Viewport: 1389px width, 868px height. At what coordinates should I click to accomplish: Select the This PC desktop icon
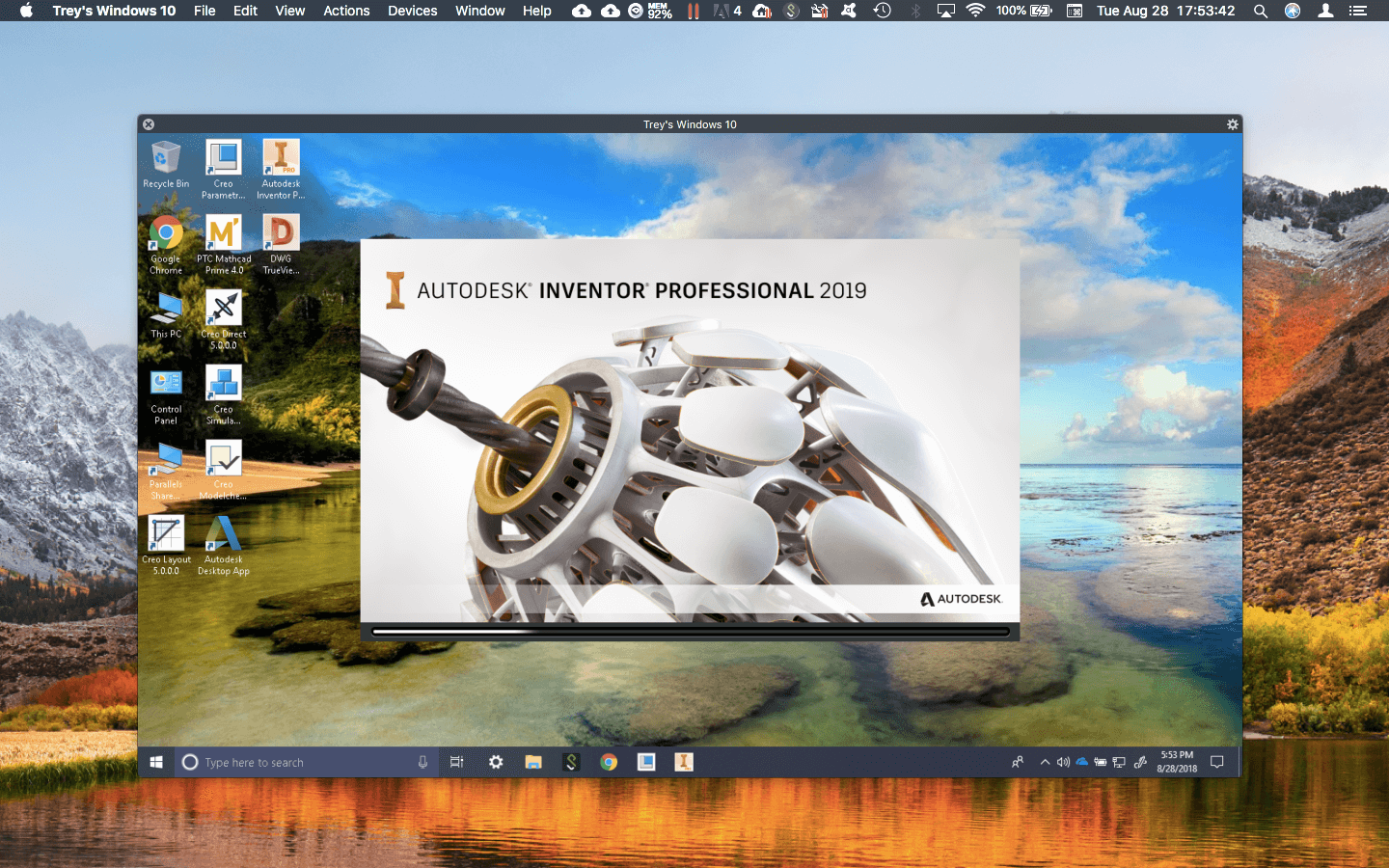point(166,315)
